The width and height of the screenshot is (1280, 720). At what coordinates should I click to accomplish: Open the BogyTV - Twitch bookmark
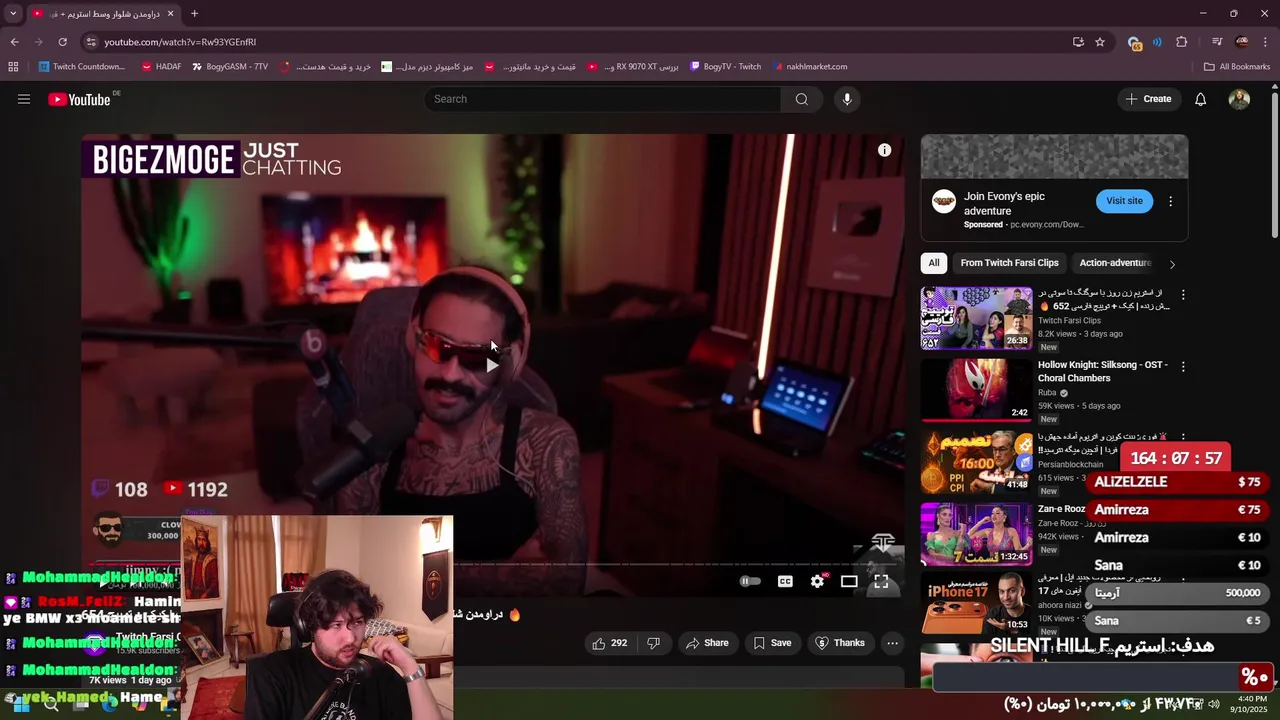(x=725, y=67)
